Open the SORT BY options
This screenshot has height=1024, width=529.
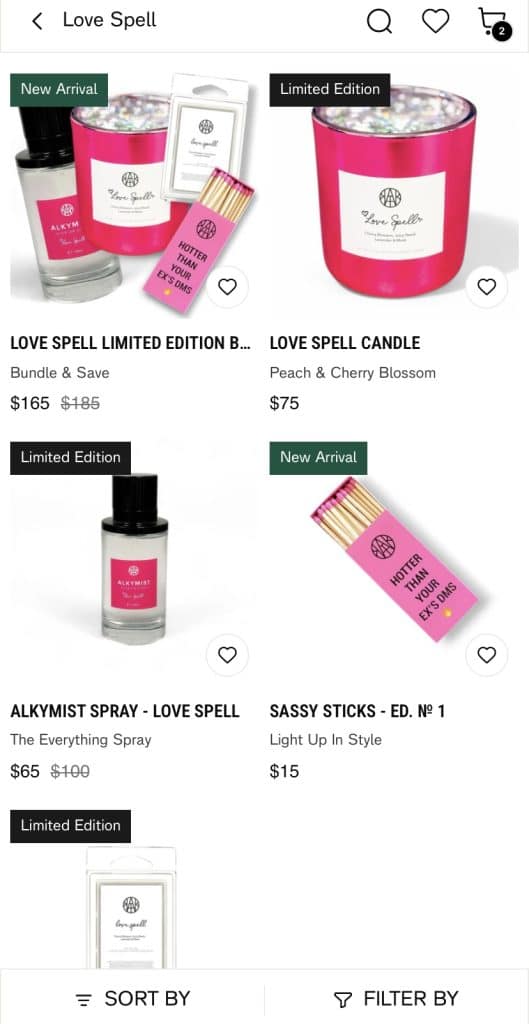(x=133, y=999)
